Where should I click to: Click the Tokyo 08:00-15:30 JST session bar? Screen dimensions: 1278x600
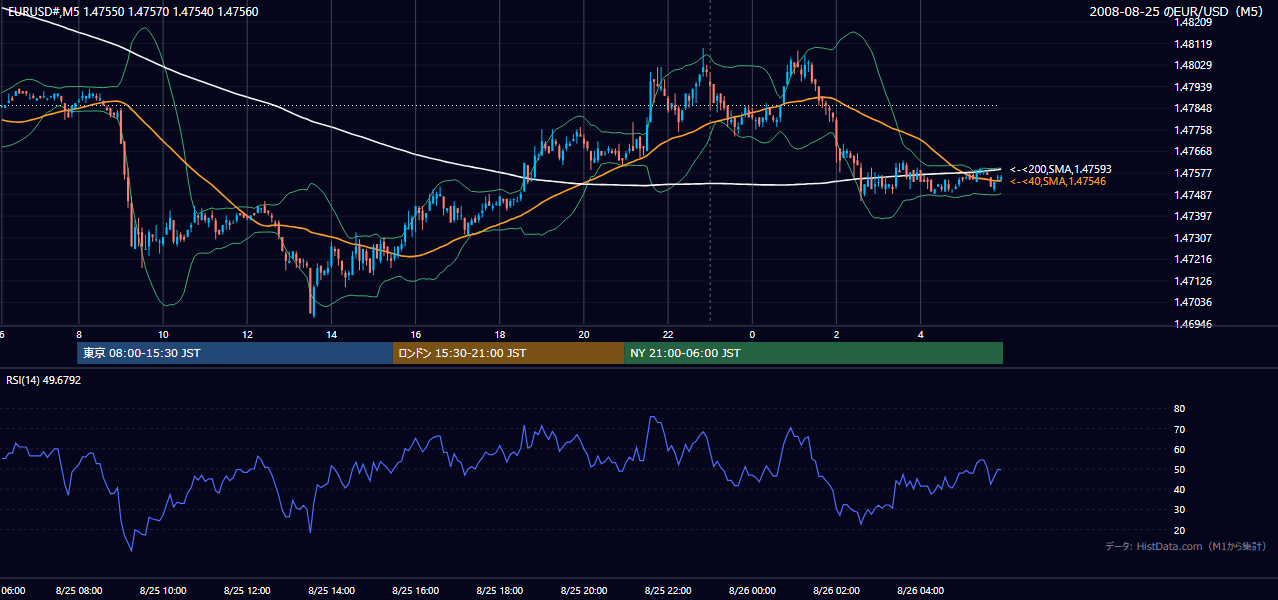(x=235, y=353)
